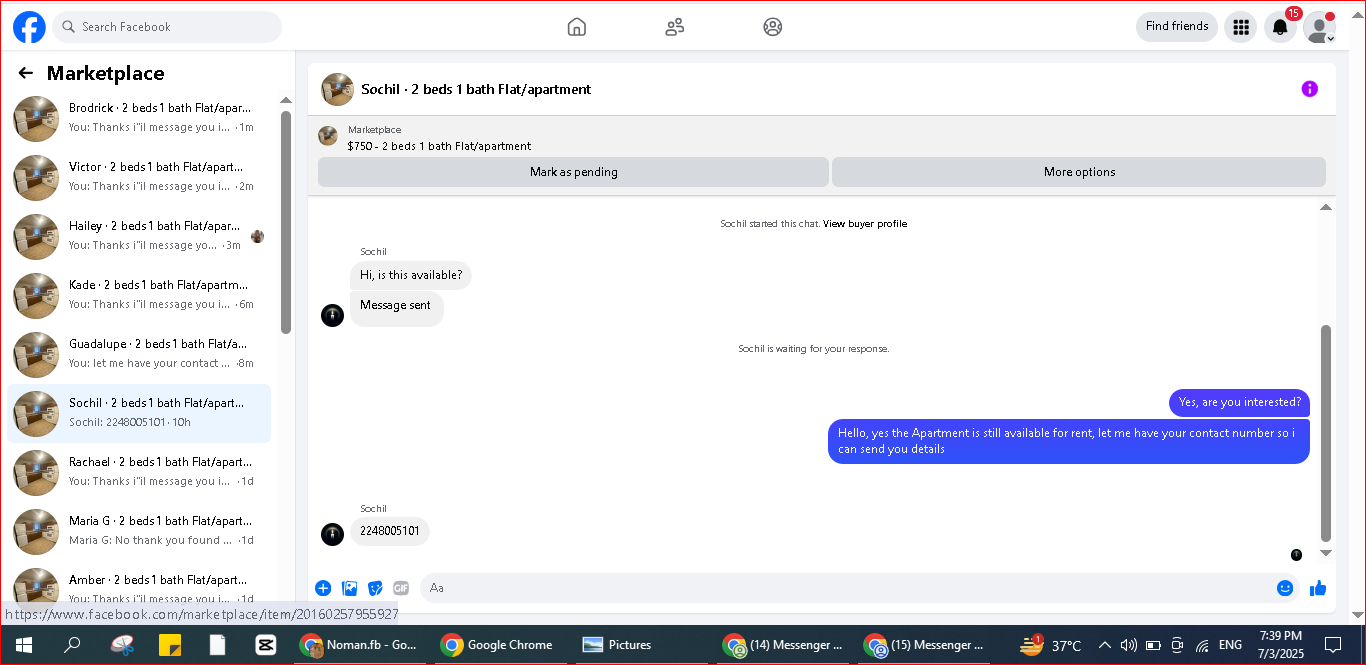Viewport: 1366px width, 665px height.
Task: Click message pane scrollbar up arrow
Action: [1326, 207]
